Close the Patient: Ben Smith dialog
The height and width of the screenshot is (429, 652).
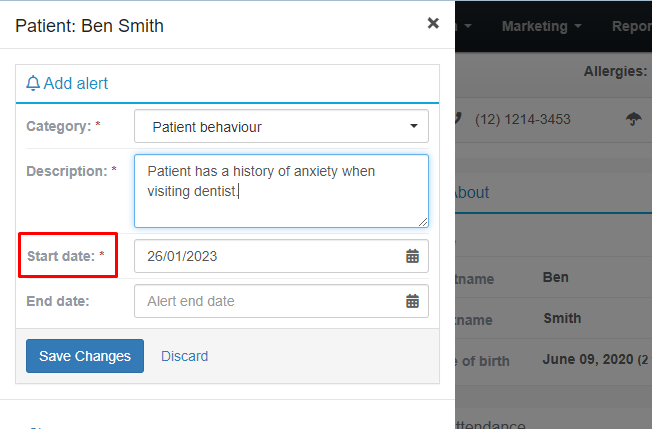(433, 23)
